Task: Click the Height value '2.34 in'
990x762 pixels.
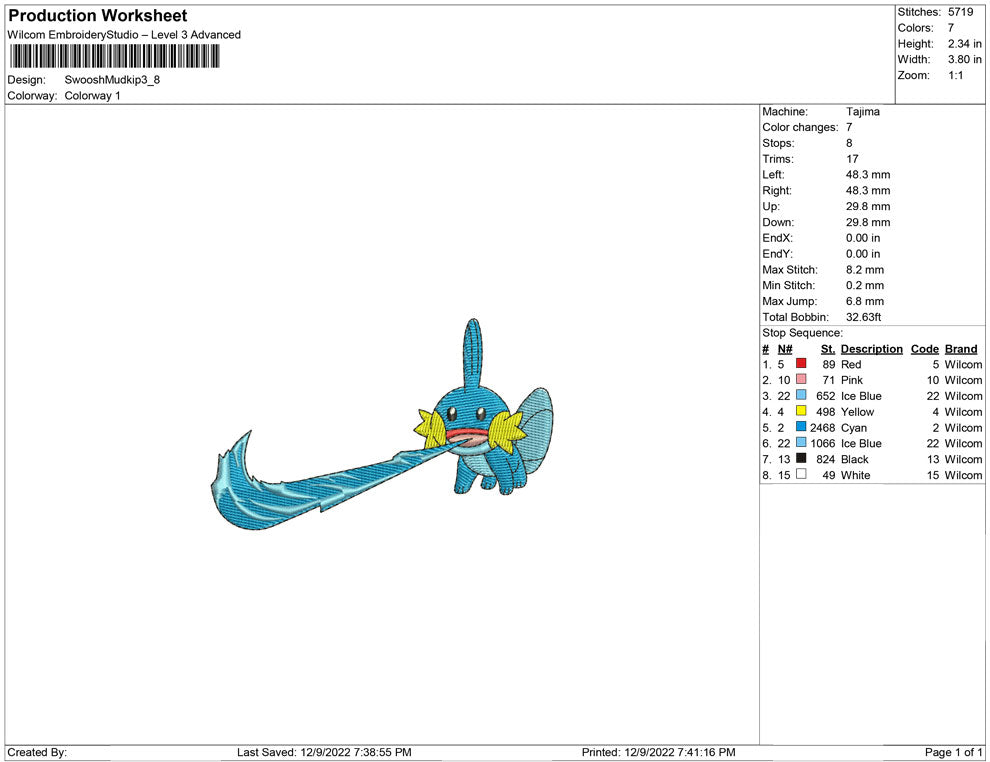Action: coord(965,44)
